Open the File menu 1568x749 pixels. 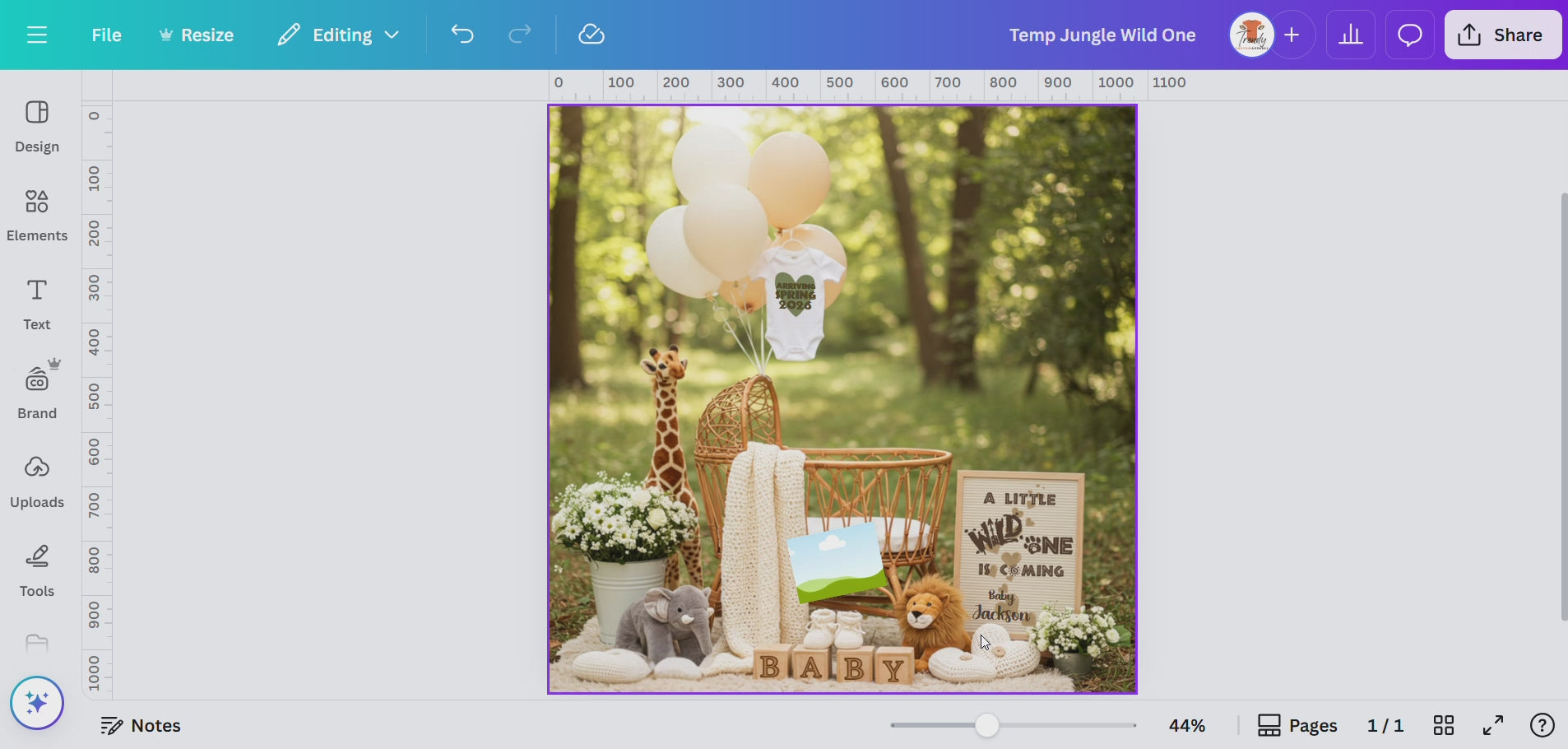coord(106,35)
